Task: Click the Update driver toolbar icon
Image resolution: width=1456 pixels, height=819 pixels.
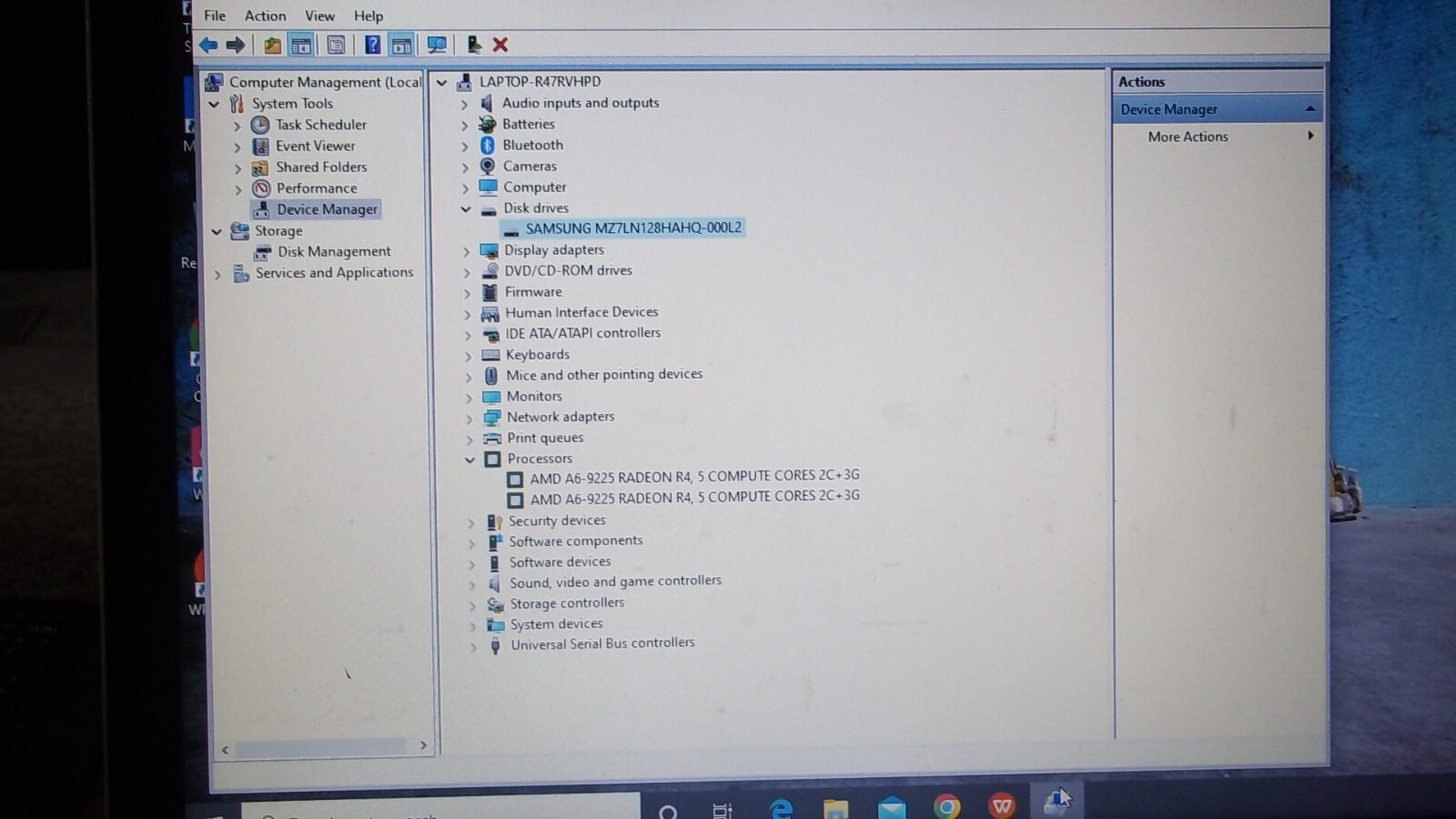Action: (473, 44)
